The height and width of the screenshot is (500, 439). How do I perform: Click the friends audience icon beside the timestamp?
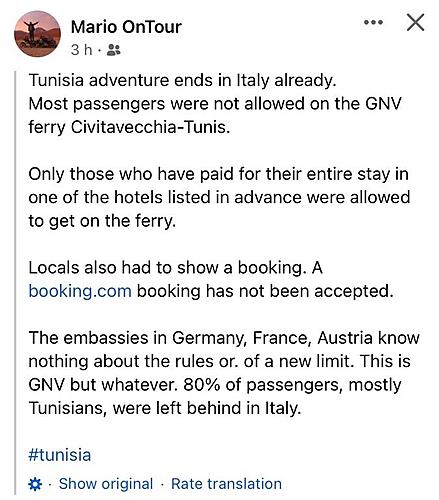pyautogui.click(x=113, y=50)
